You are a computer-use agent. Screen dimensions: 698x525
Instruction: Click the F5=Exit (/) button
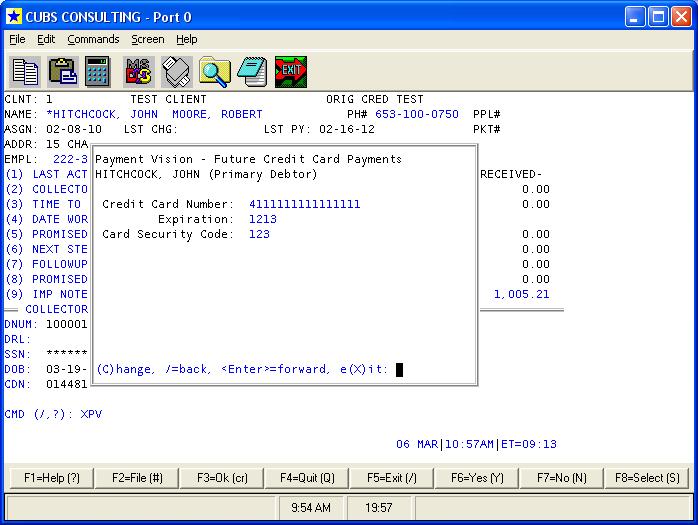coord(392,478)
